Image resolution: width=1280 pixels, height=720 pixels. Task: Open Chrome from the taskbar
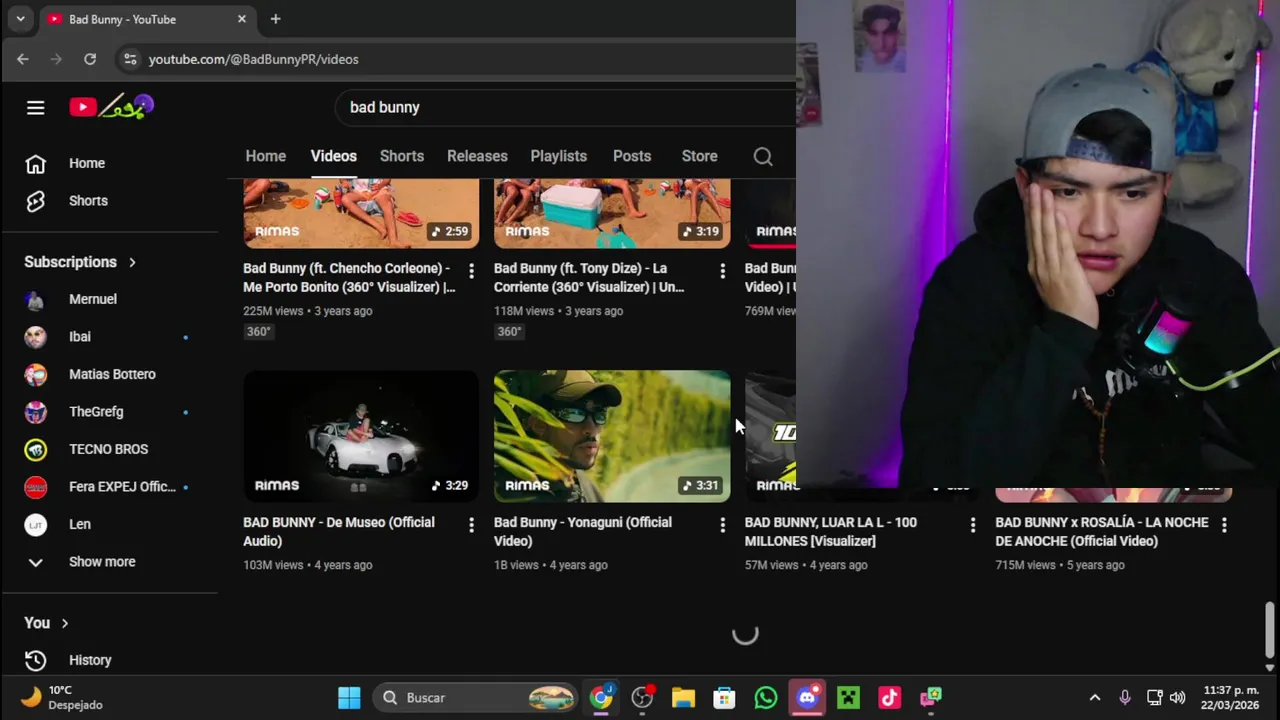601,697
